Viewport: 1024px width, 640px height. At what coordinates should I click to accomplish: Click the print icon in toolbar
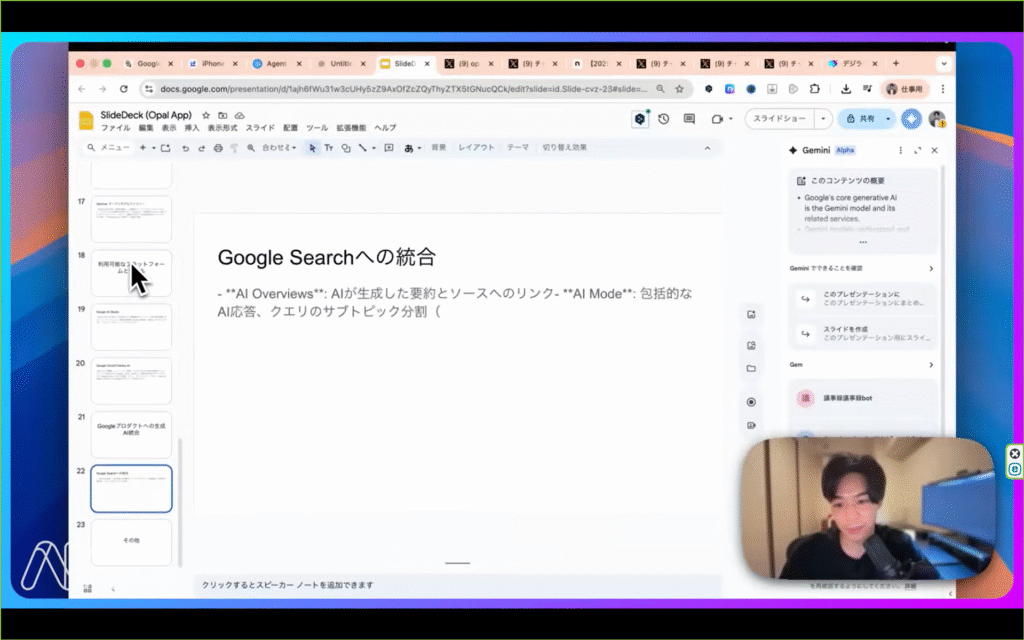219,148
